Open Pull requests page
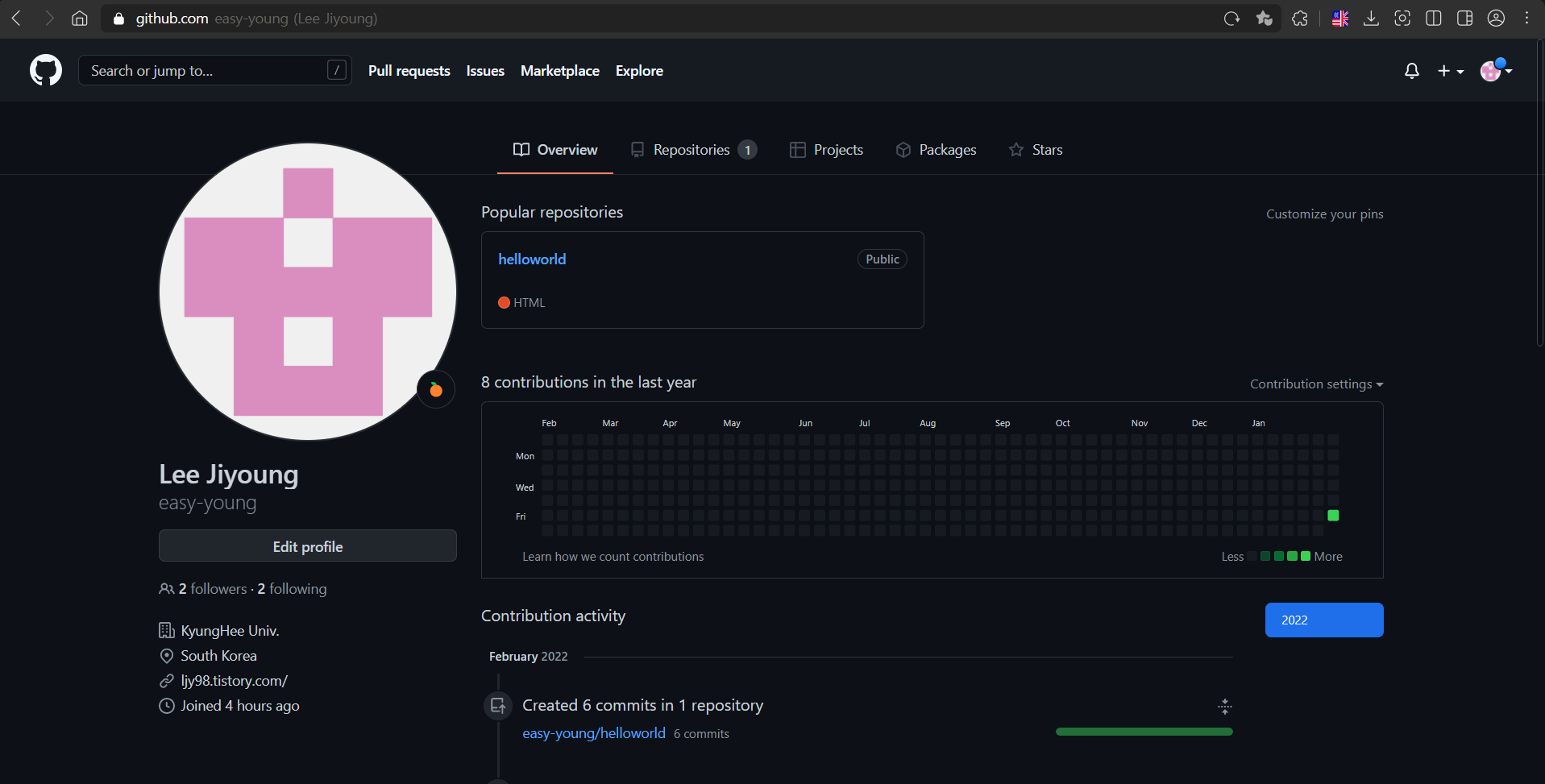This screenshot has width=1545, height=784. click(x=409, y=71)
